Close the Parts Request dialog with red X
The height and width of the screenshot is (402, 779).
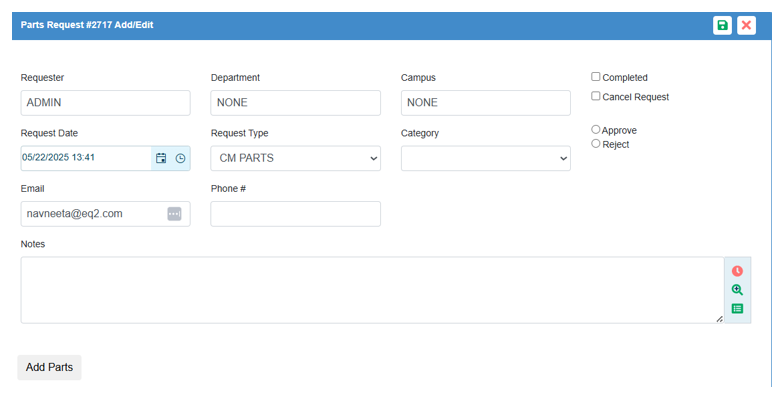pyautogui.click(x=746, y=25)
